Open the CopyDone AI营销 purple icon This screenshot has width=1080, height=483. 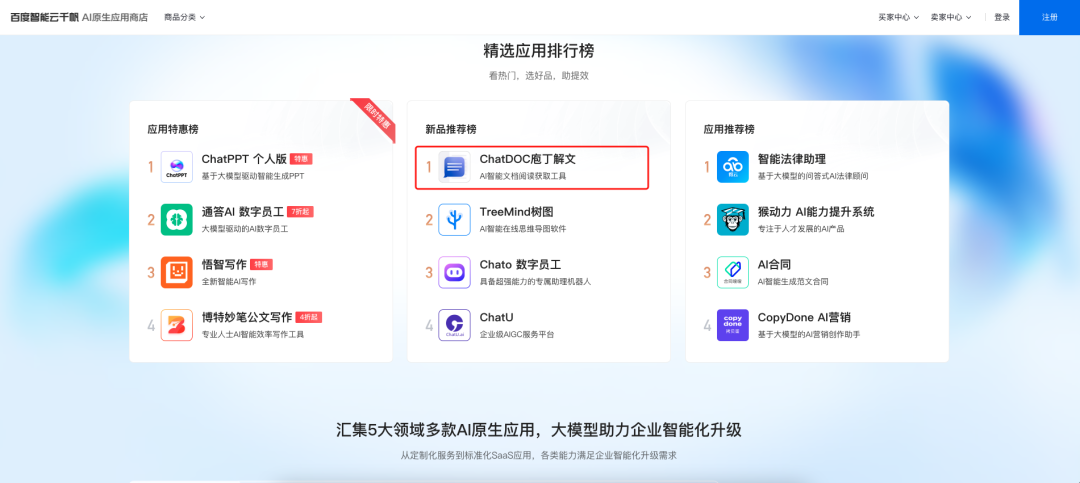733,325
